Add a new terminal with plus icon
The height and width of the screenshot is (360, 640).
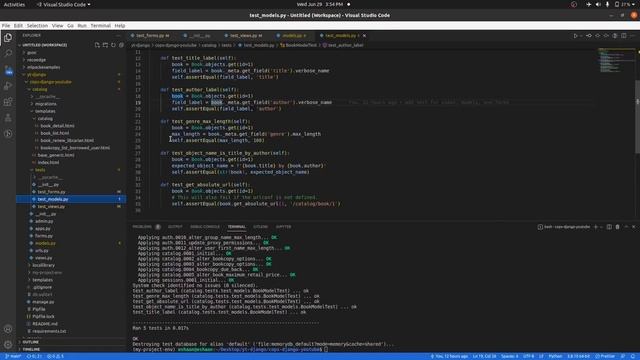coord(596,227)
